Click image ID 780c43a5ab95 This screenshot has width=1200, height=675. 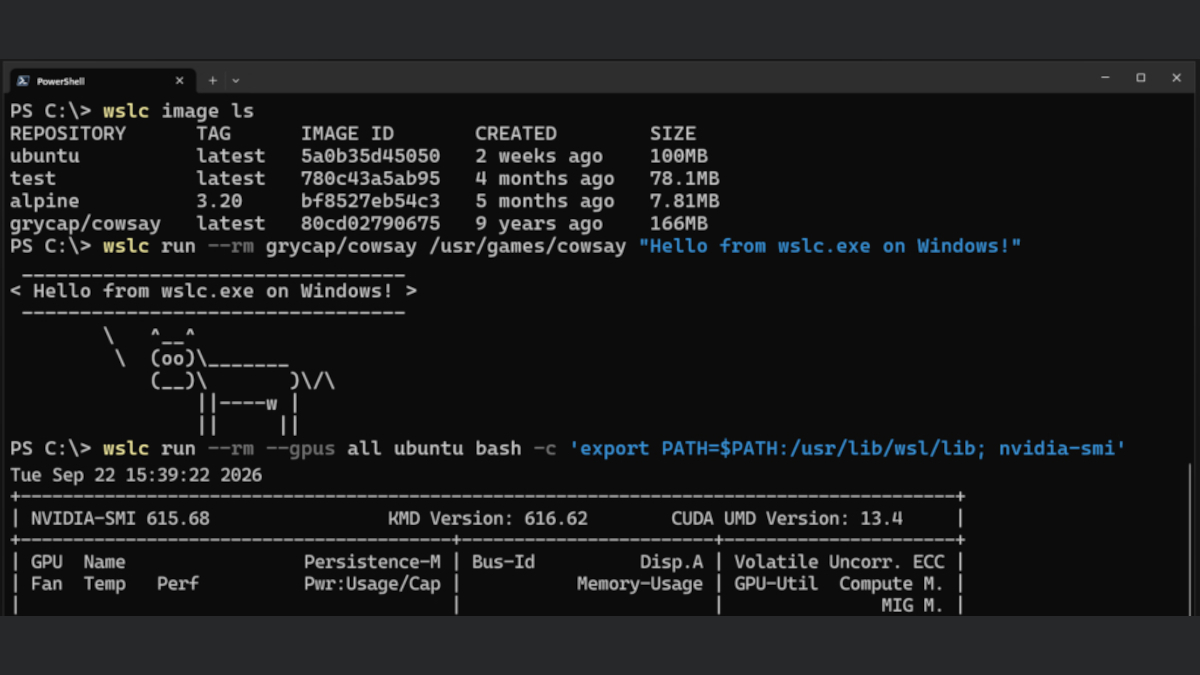pos(370,179)
